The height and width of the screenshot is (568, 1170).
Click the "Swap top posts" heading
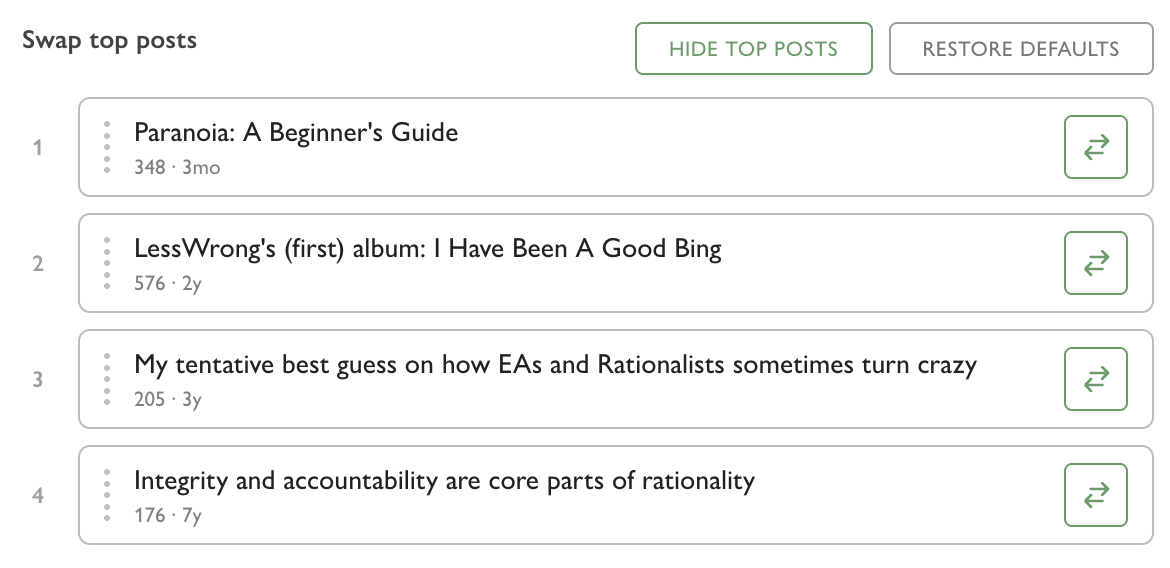[109, 41]
